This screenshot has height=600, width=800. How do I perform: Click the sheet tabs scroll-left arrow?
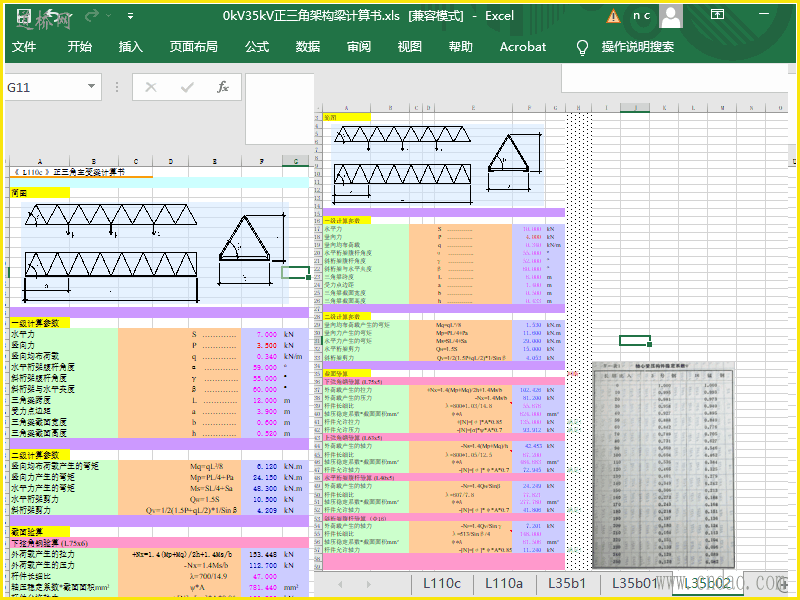coord(340,584)
